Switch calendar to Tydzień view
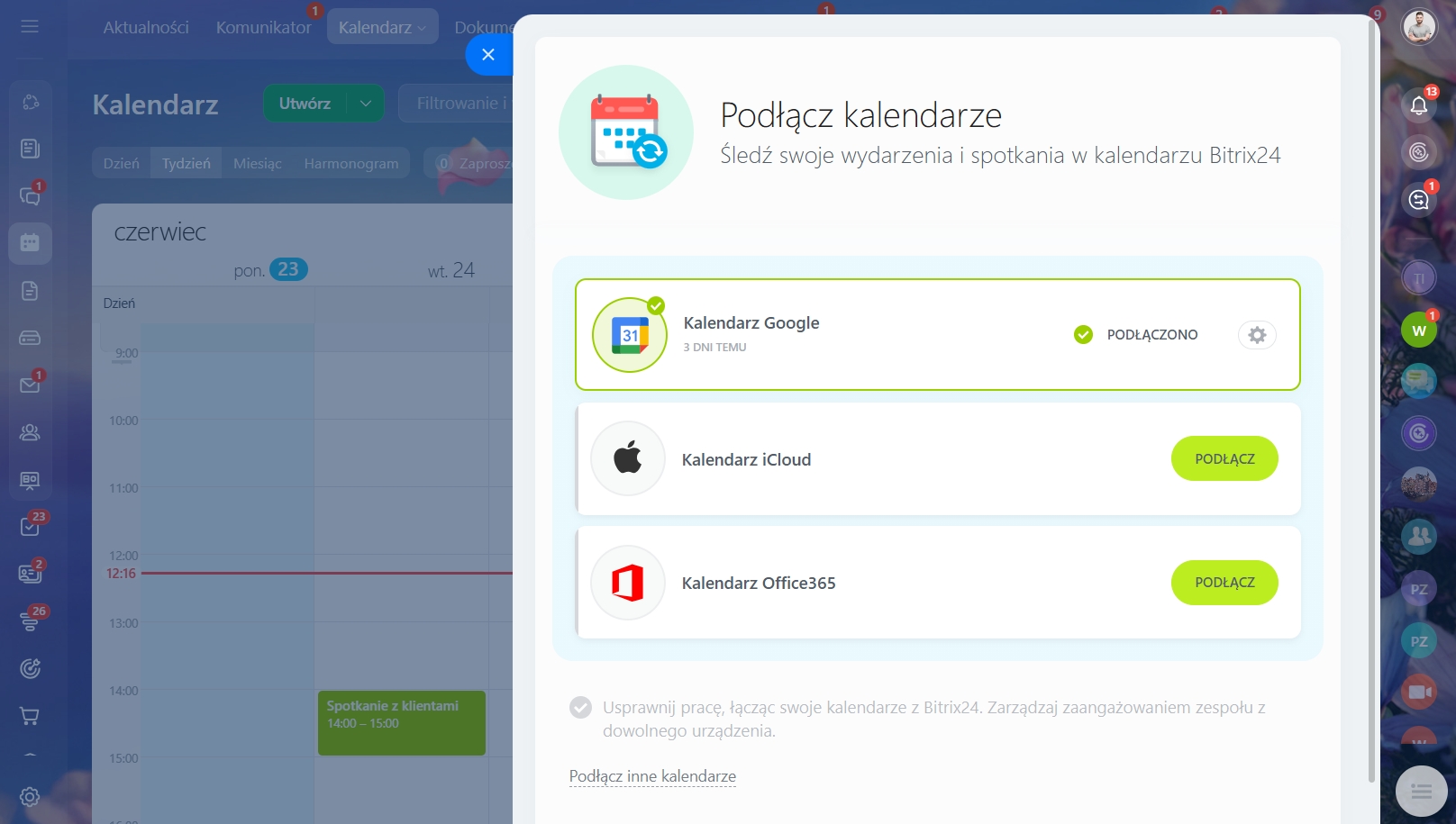The image size is (1456, 824). pos(187,163)
